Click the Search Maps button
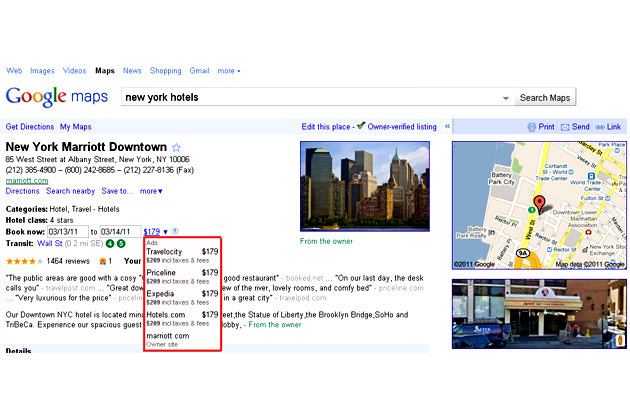The height and width of the screenshot is (420, 630). coord(545,98)
